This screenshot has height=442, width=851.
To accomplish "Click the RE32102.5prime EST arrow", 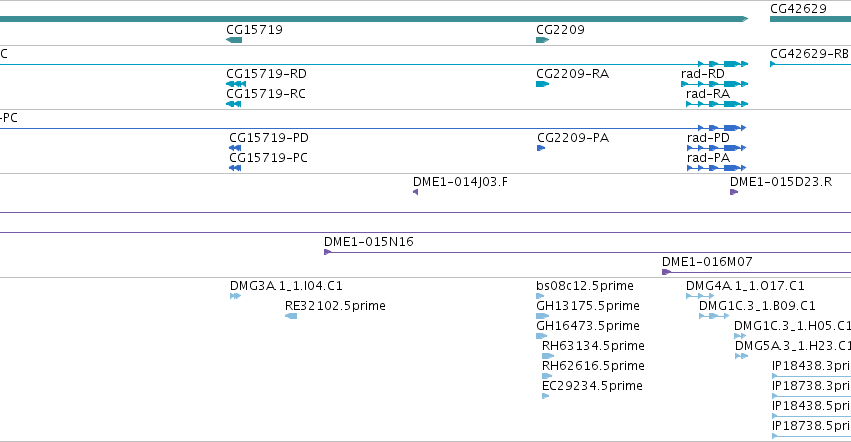I will 291,316.
